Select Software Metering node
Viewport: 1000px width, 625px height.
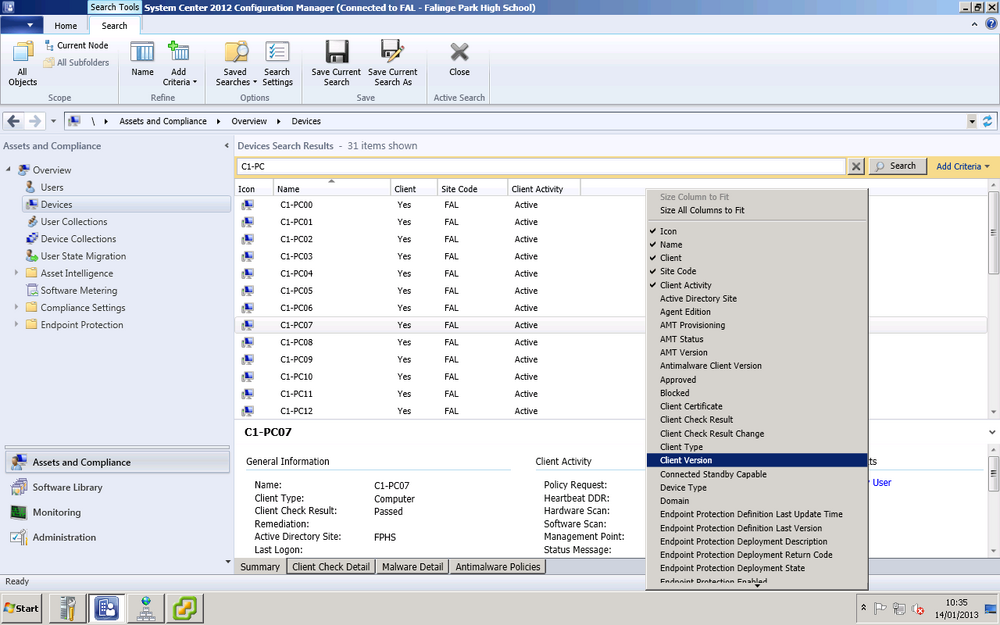point(78,291)
